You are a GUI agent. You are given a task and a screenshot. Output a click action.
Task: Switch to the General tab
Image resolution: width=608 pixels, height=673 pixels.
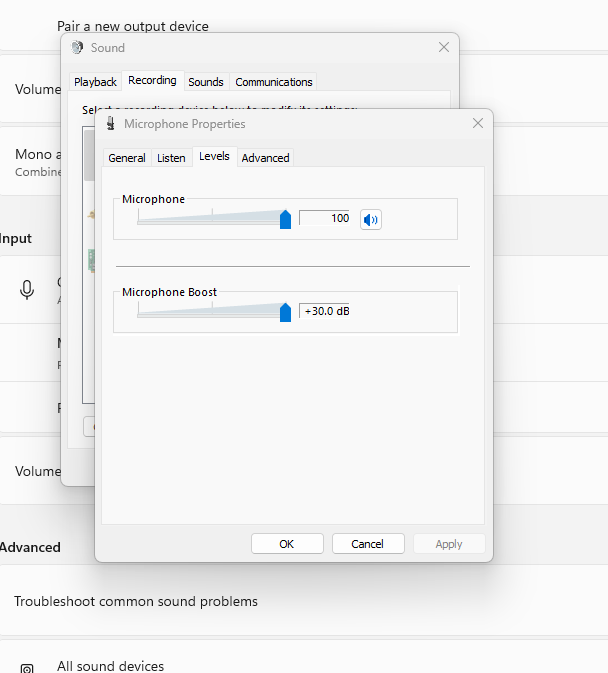click(127, 158)
